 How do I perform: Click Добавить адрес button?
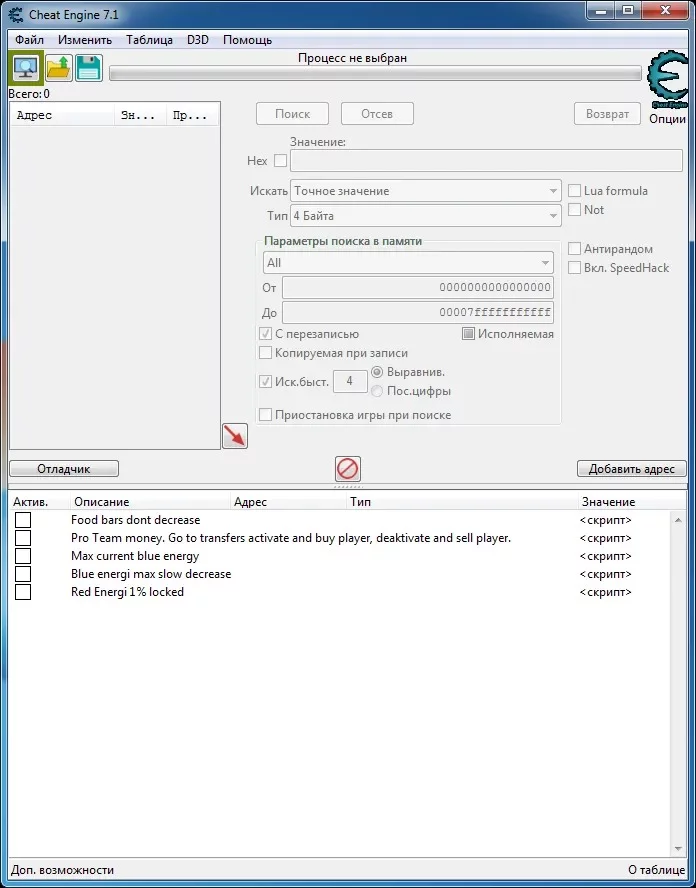[x=631, y=469]
